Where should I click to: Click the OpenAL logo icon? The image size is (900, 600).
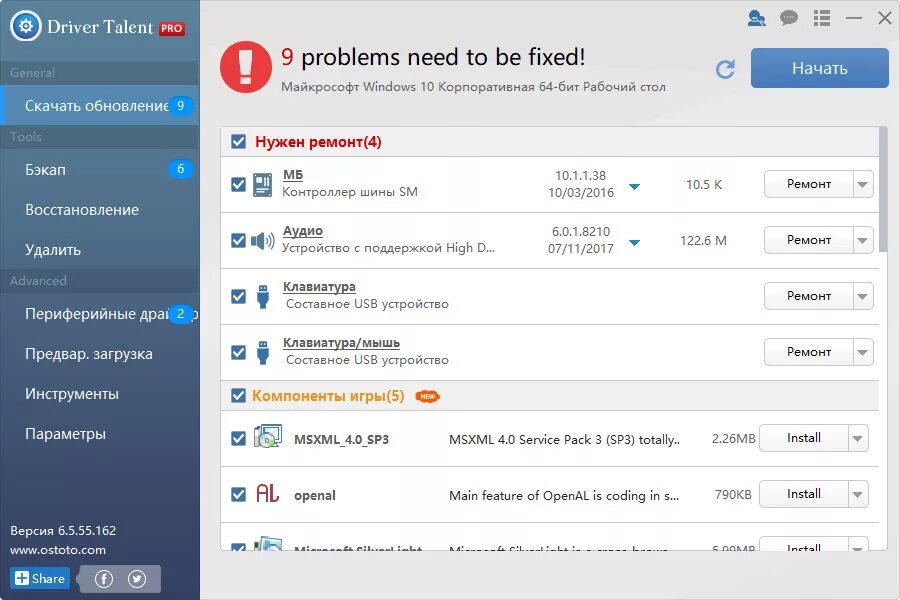point(267,493)
